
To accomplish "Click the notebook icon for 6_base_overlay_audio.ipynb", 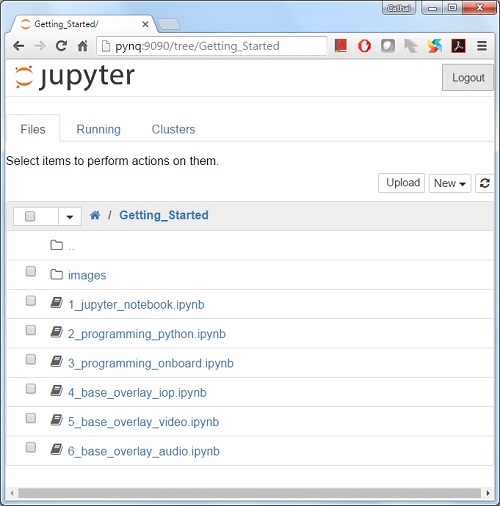I will coord(56,449).
